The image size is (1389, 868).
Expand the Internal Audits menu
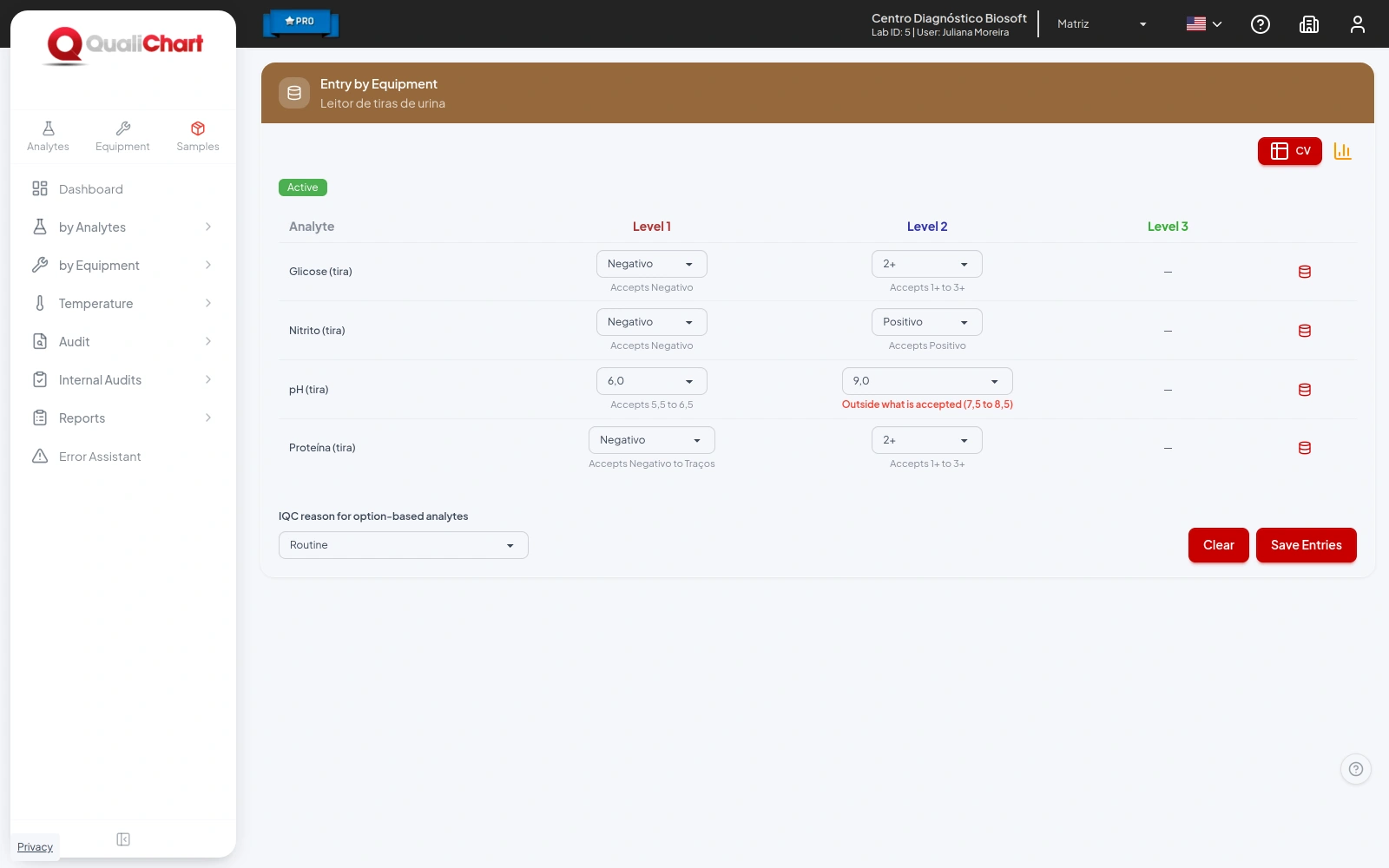coord(122,380)
